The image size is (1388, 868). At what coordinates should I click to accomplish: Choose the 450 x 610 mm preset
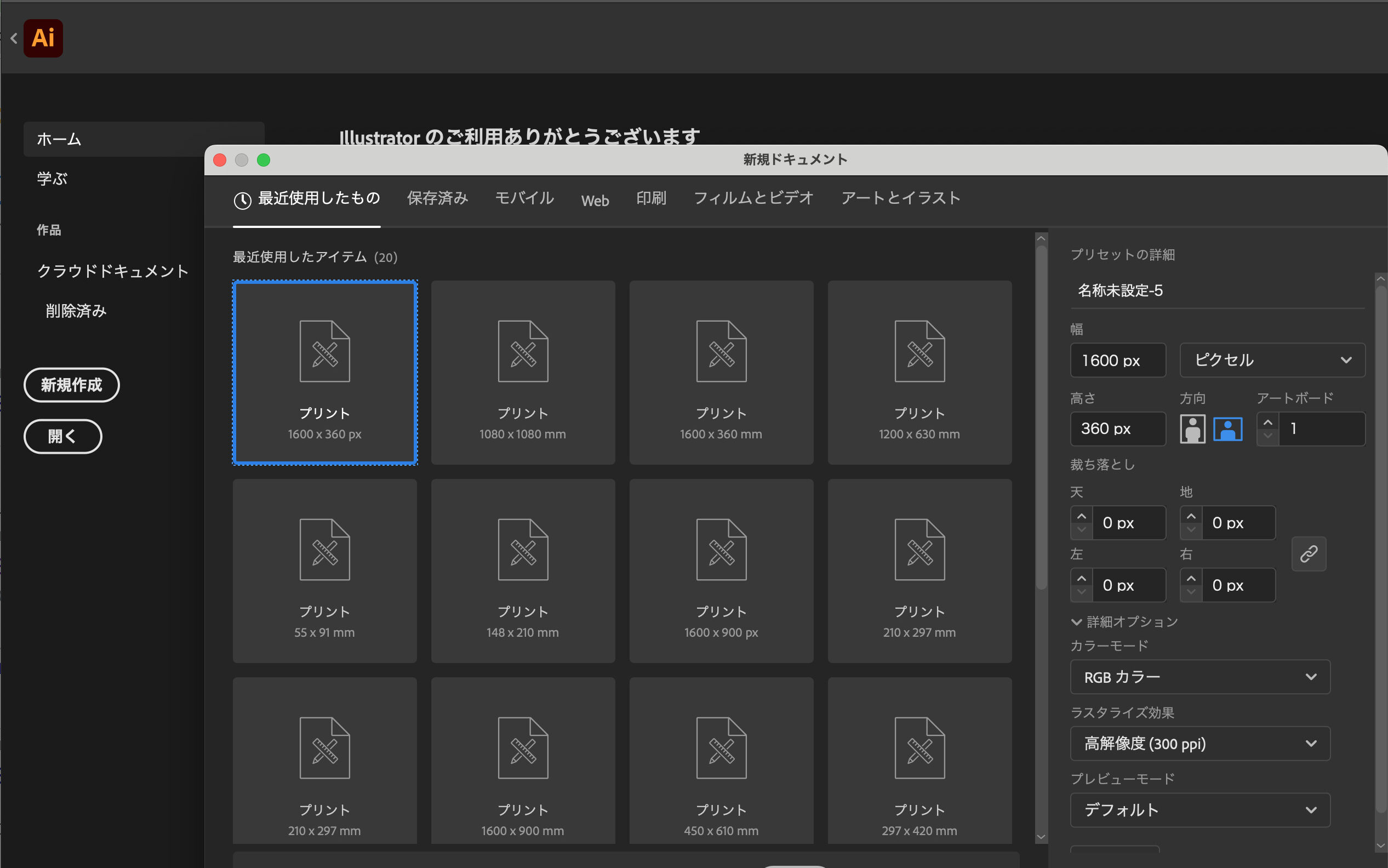[x=721, y=760]
